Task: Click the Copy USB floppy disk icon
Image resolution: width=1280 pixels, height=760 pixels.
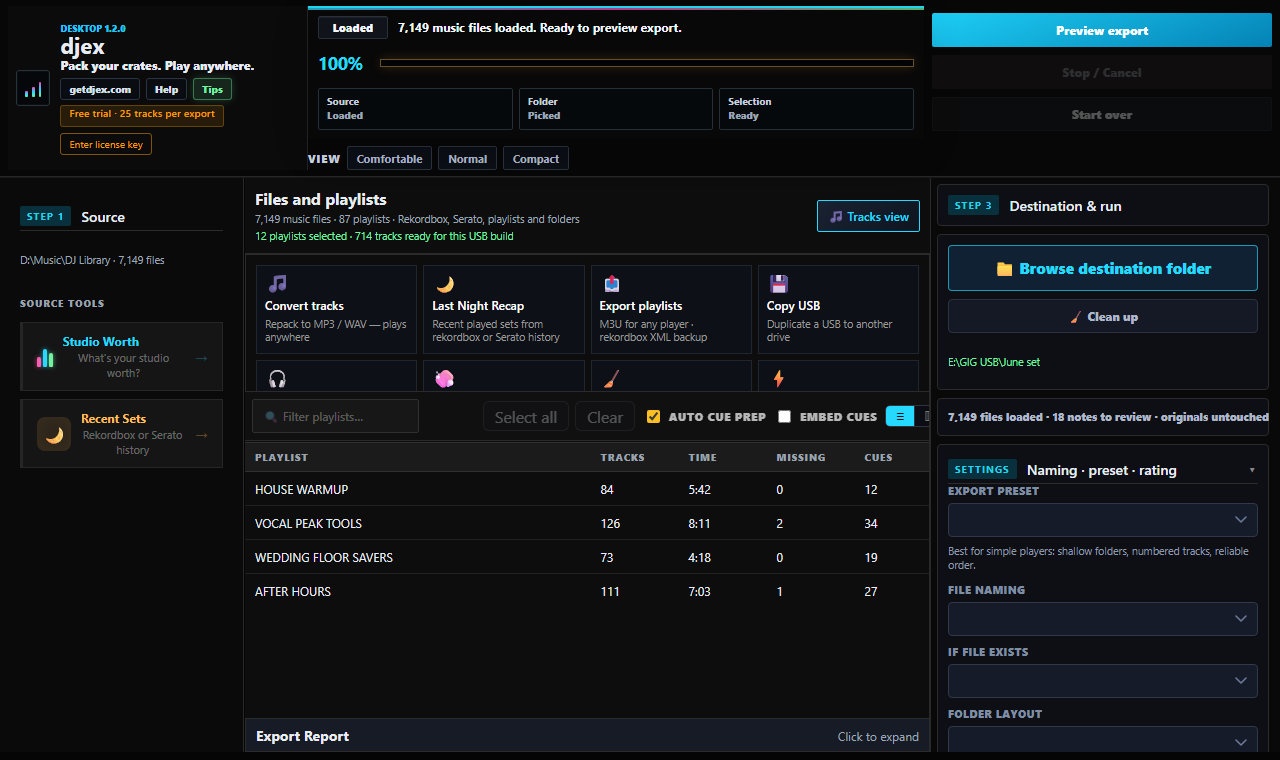Action: click(779, 284)
